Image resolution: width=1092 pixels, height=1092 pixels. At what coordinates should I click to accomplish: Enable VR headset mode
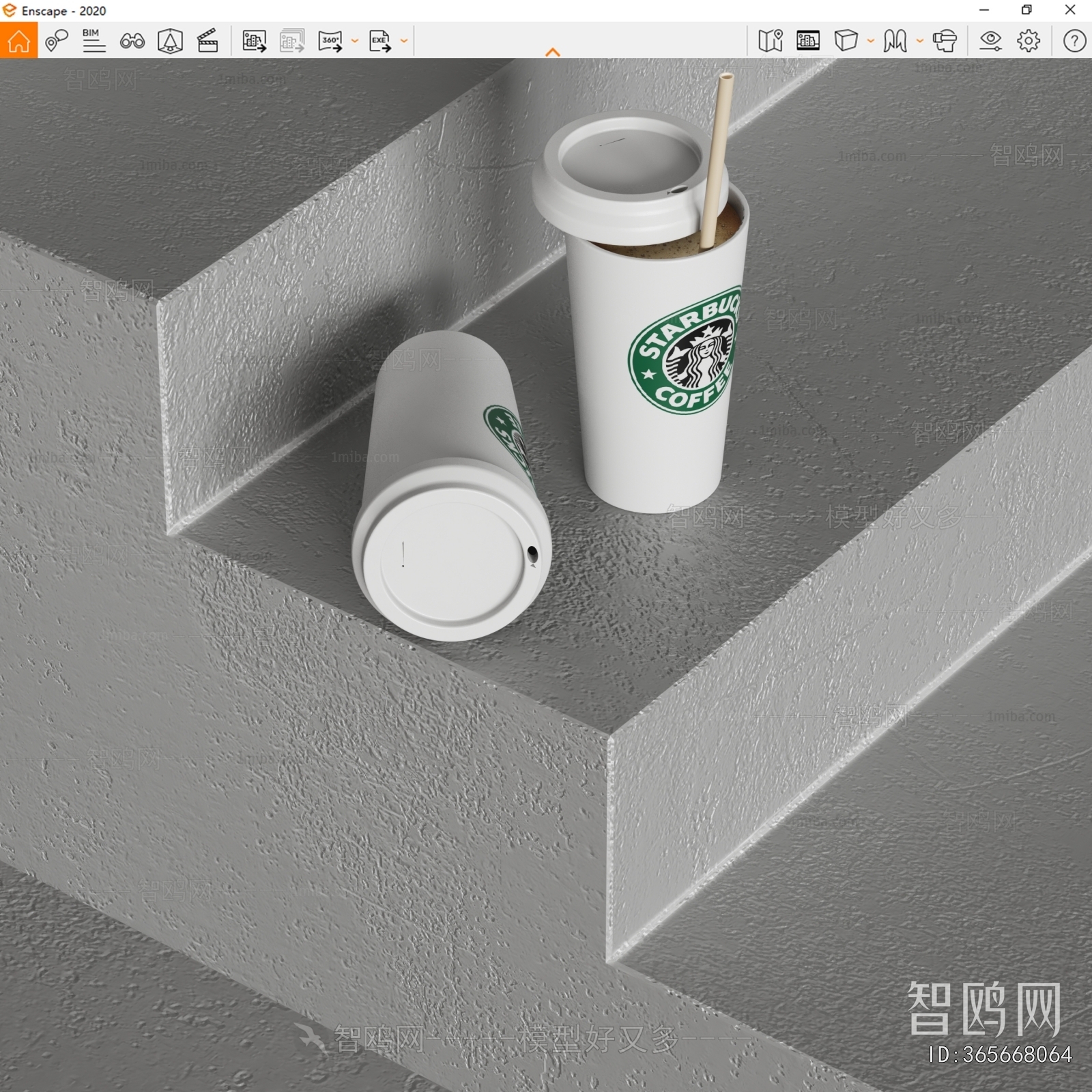click(945, 40)
